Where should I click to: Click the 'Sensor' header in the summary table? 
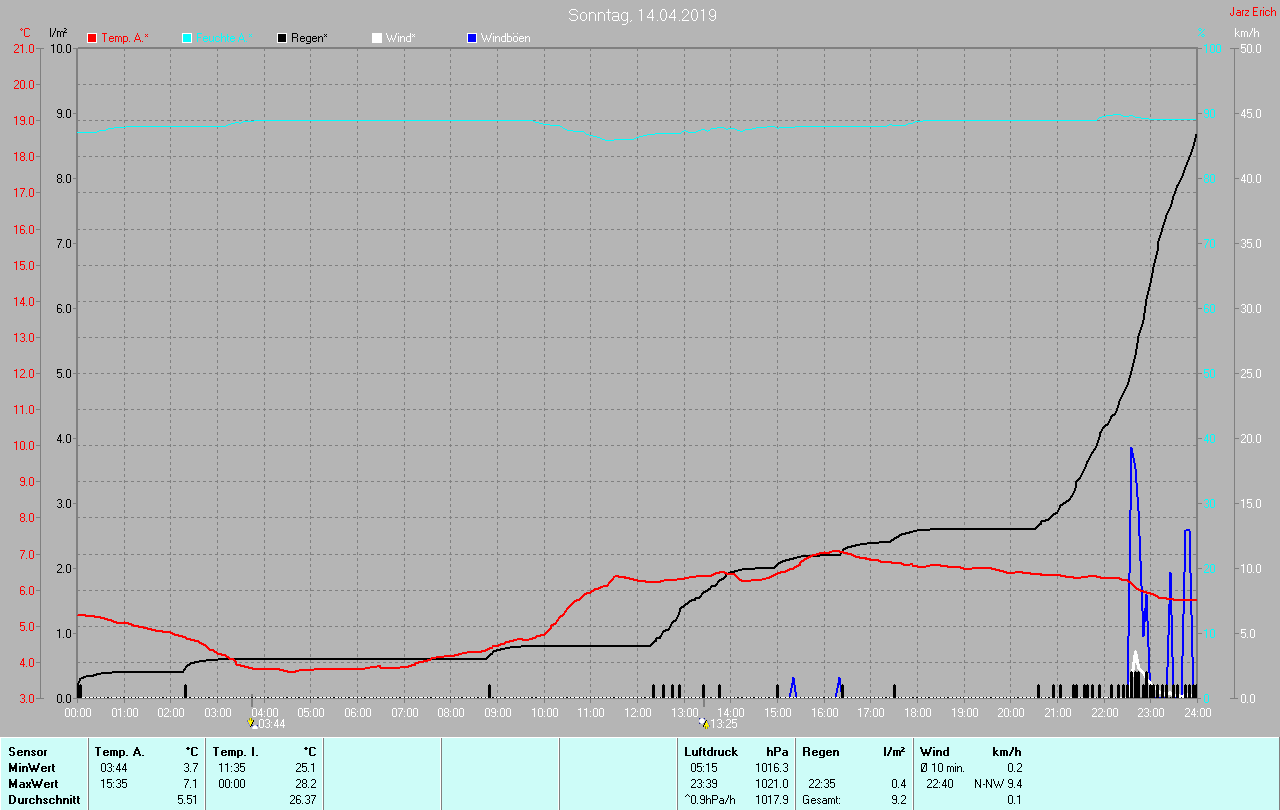point(27,752)
